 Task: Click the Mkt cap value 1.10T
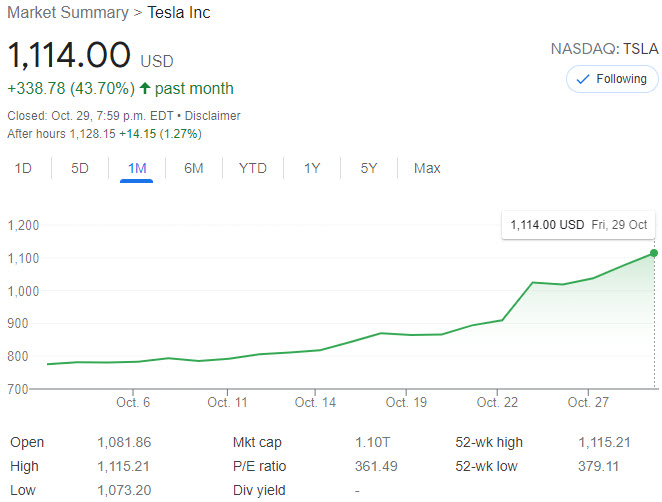[x=372, y=442]
